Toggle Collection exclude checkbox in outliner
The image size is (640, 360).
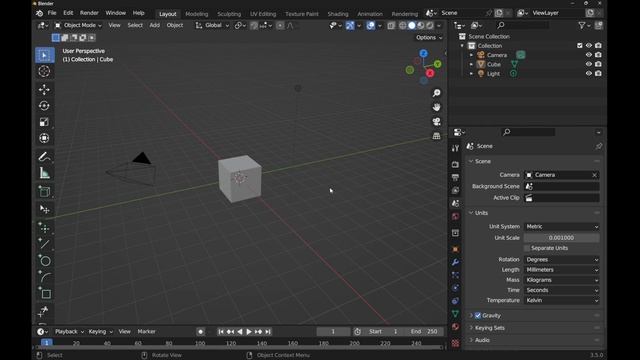click(580, 45)
